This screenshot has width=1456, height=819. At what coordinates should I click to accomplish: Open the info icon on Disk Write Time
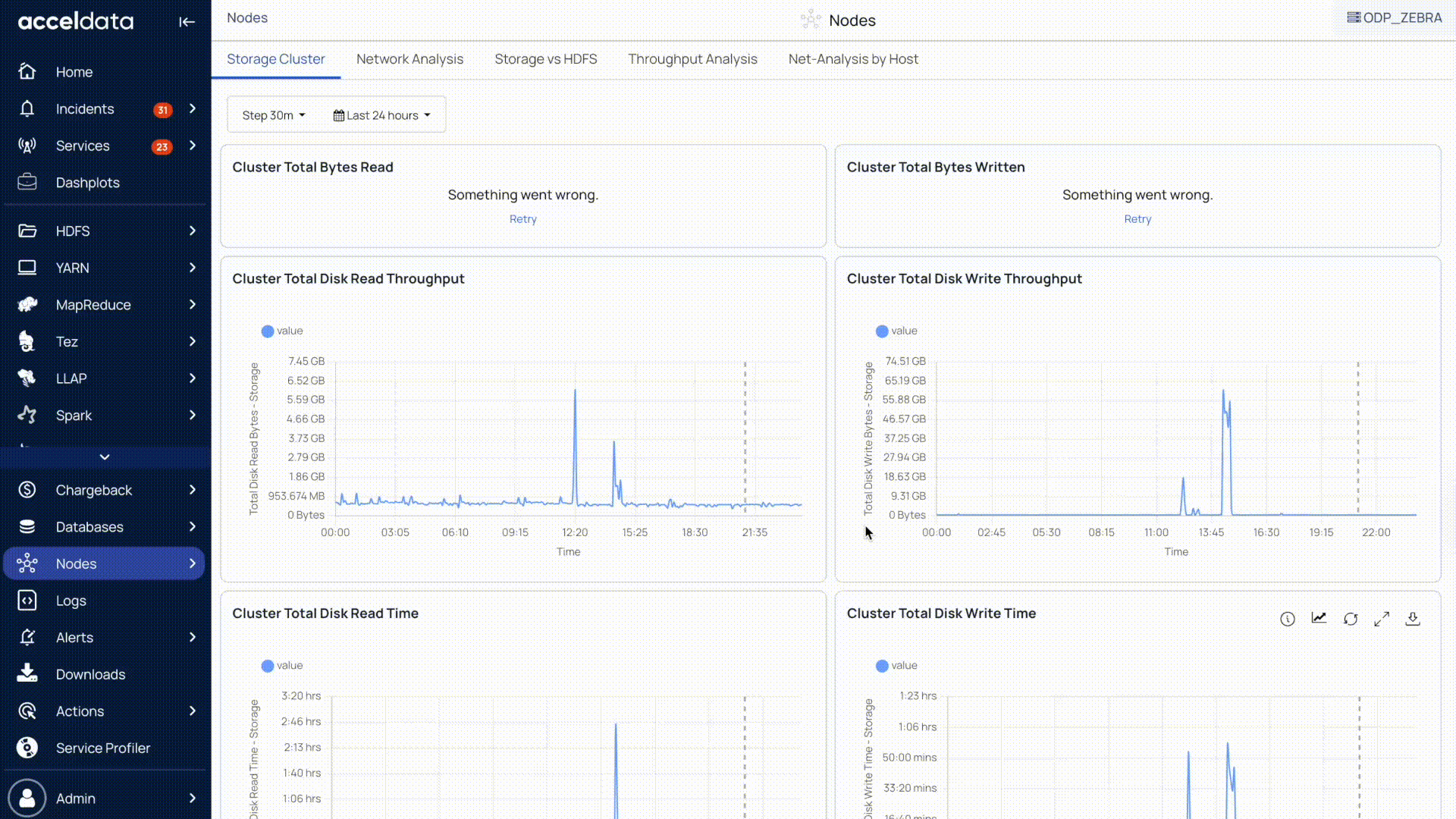[x=1287, y=619]
